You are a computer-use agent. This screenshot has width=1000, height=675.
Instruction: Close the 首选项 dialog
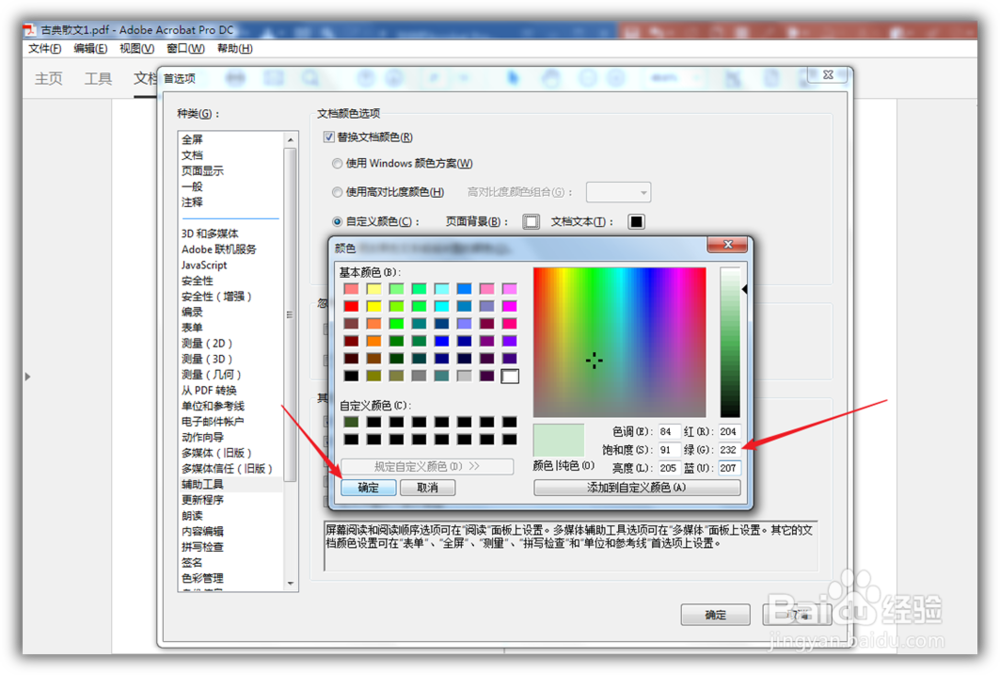828,75
